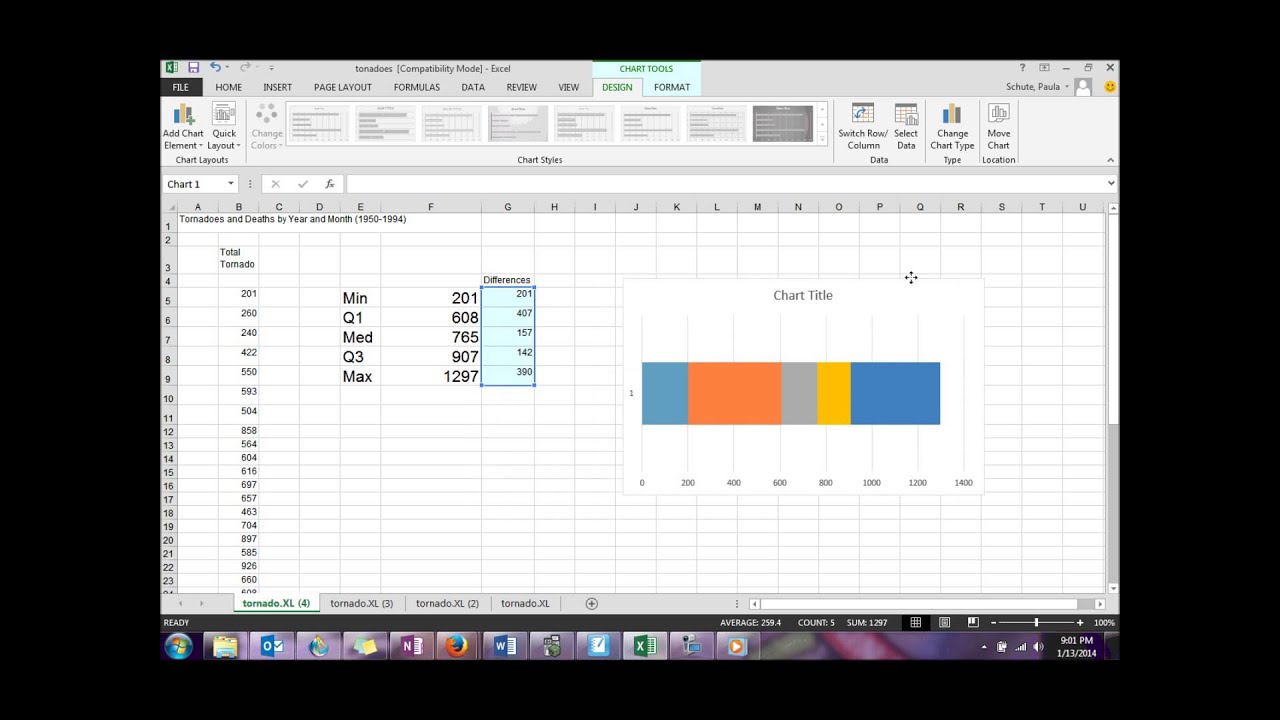Screen dimensions: 1280x720
Task: Open the Name Box dropdown arrow
Action: [x=231, y=184]
